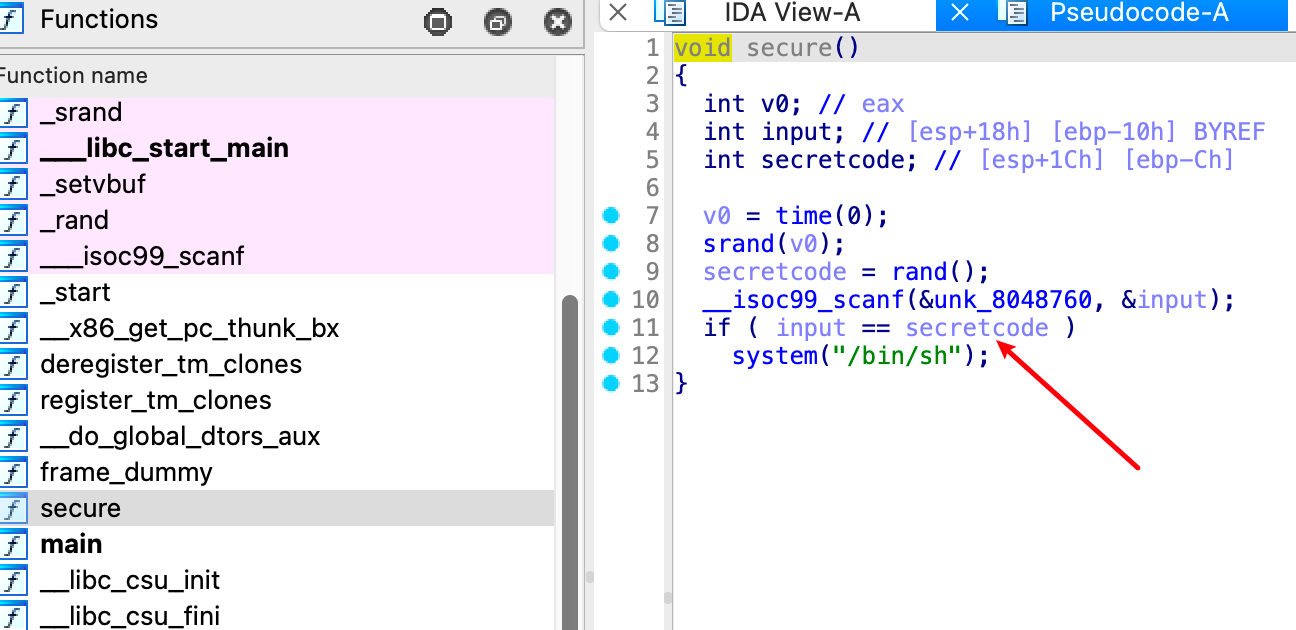Toggle the breakpoint dot on line 7

[x=612, y=216]
